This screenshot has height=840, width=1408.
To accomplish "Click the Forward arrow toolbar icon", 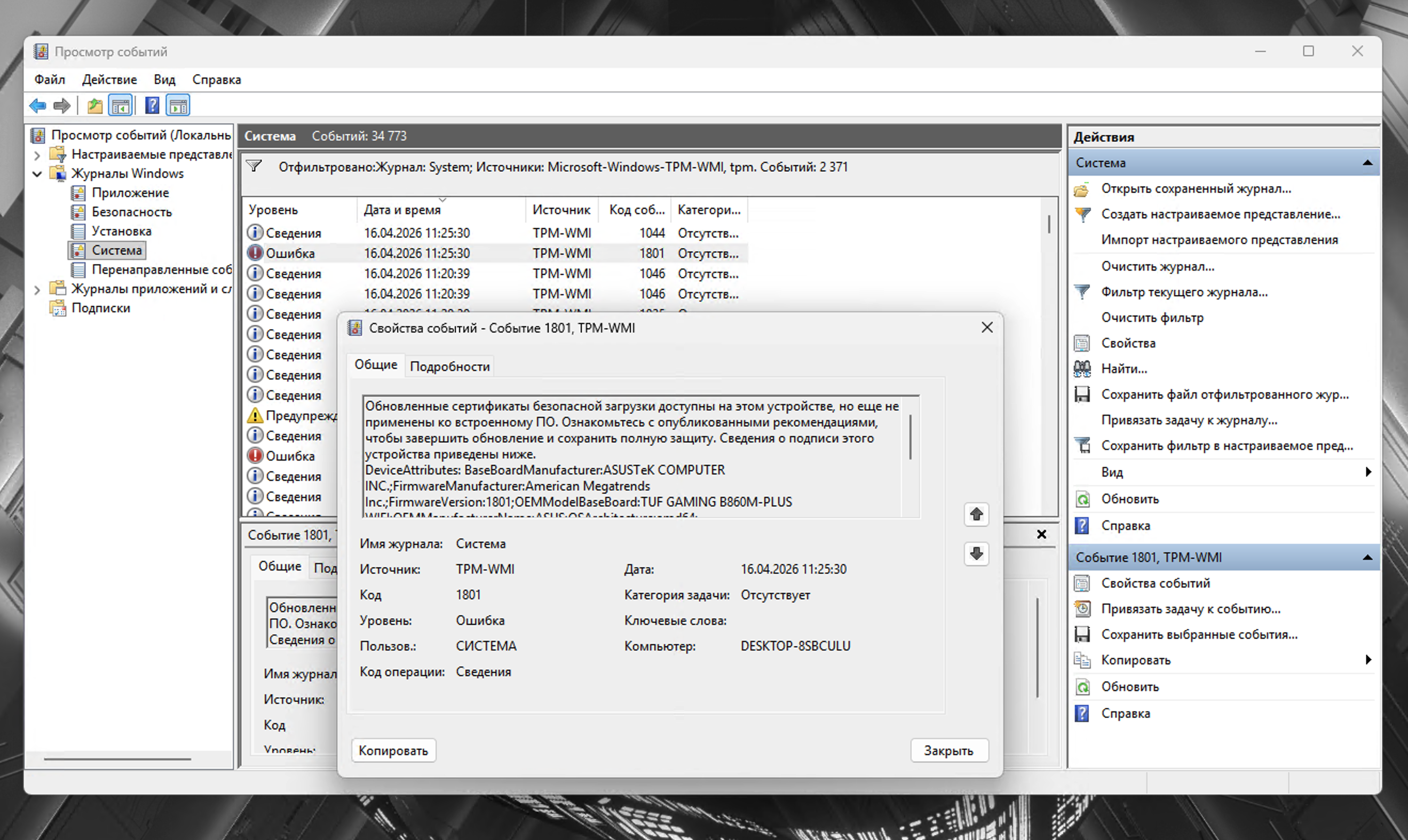I will click(61, 106).
